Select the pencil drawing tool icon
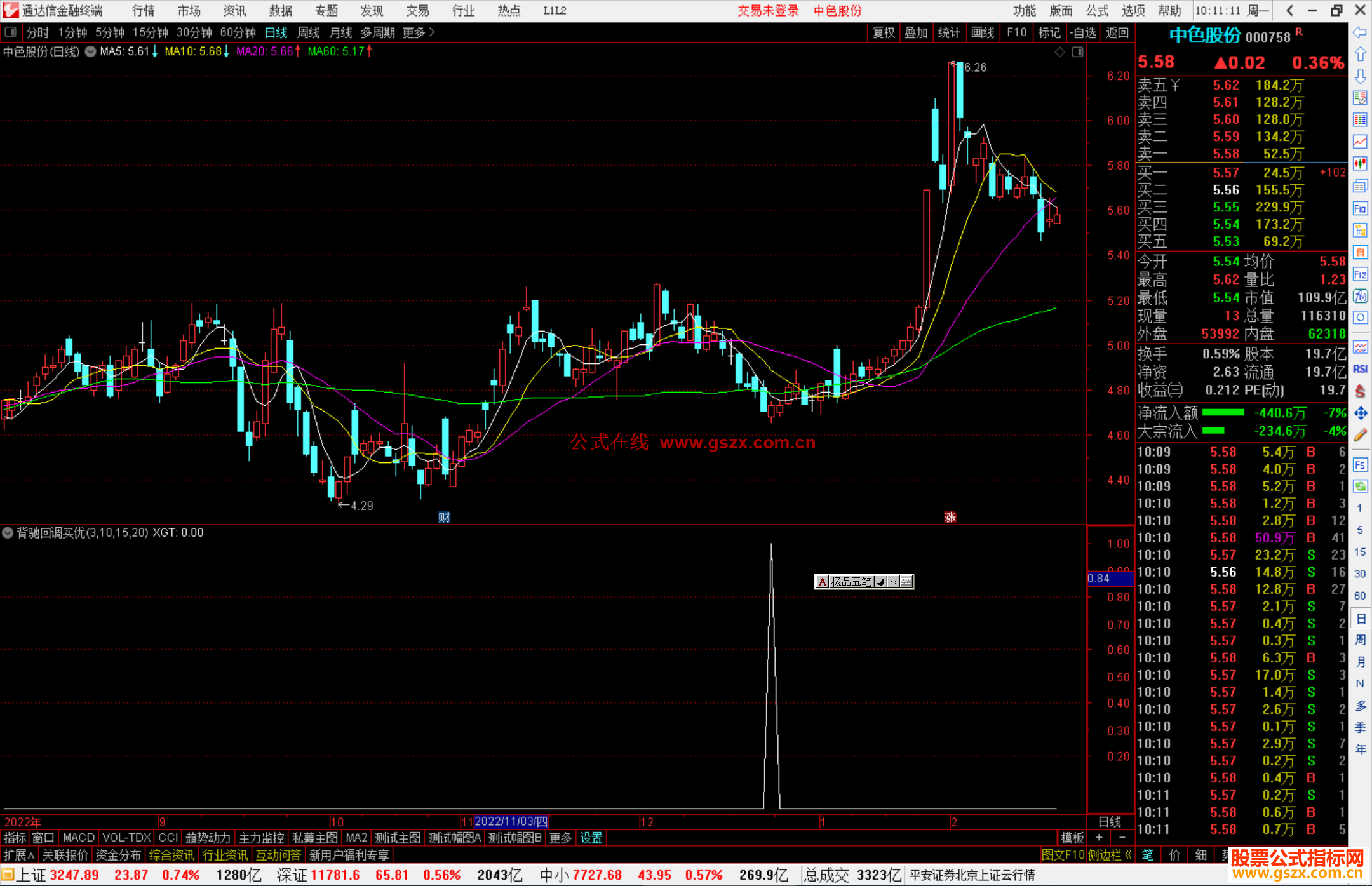 click(x=1360, y=435)
